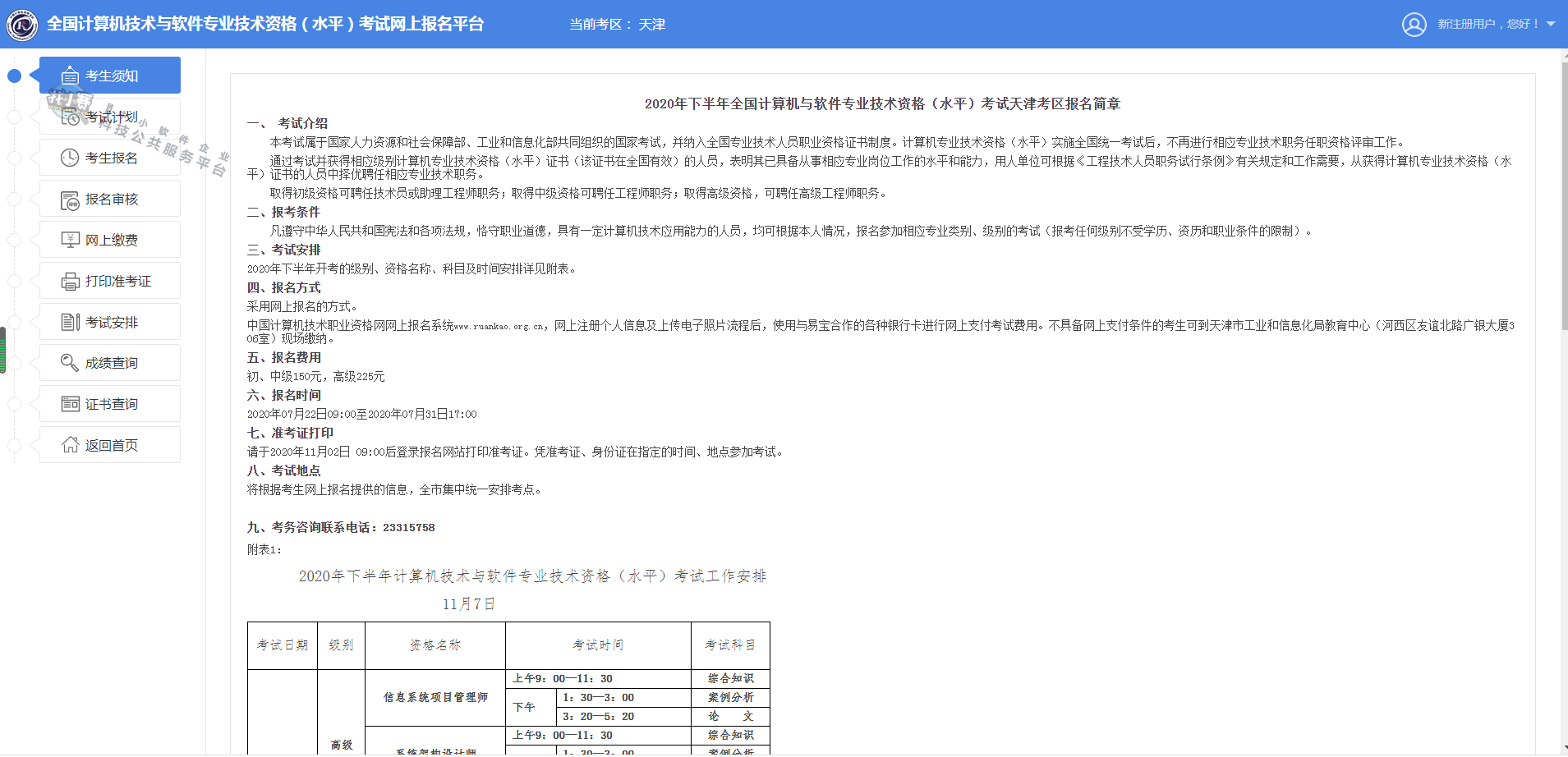This screenshot has width=1568, height=757.
Task: Click the active step dot beside 考生须知
Action: 14,76
